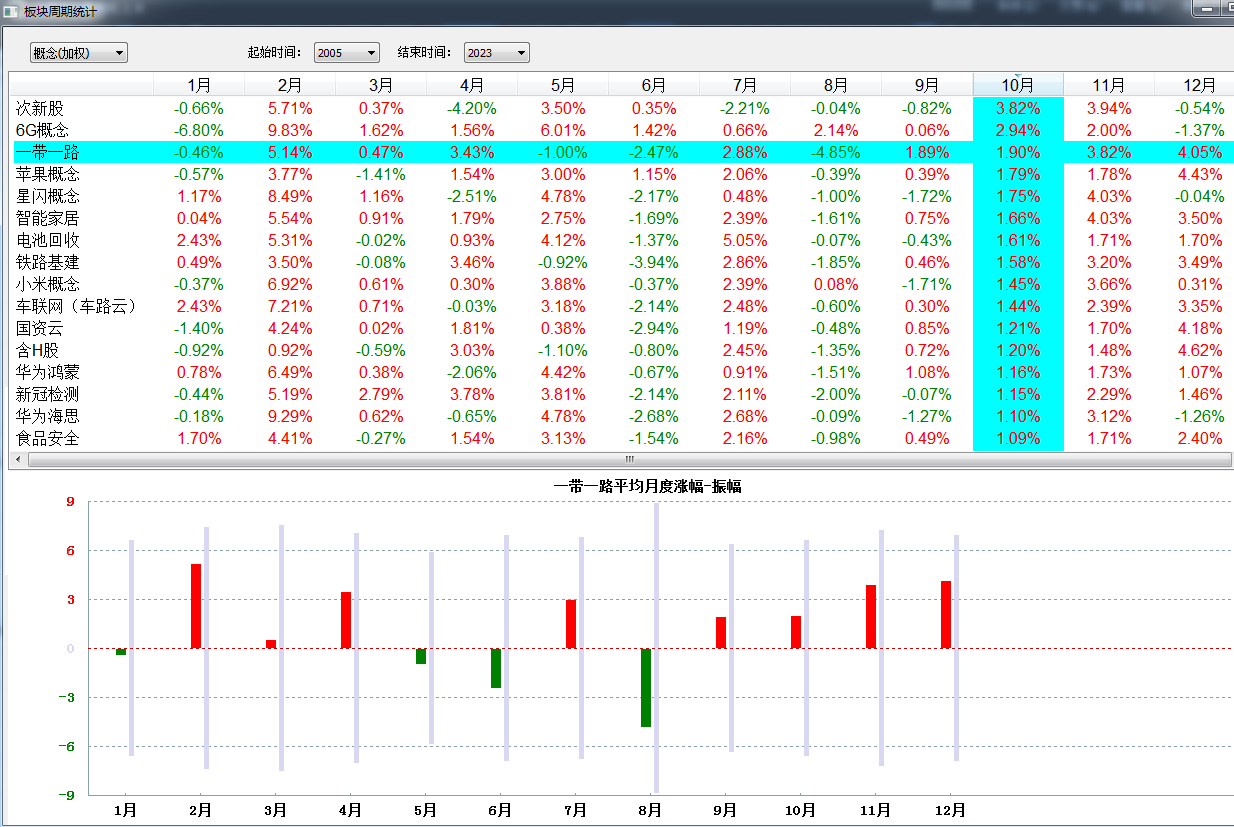
Task: Sort by the 3月 column header
Action: (x=381, y=85)
